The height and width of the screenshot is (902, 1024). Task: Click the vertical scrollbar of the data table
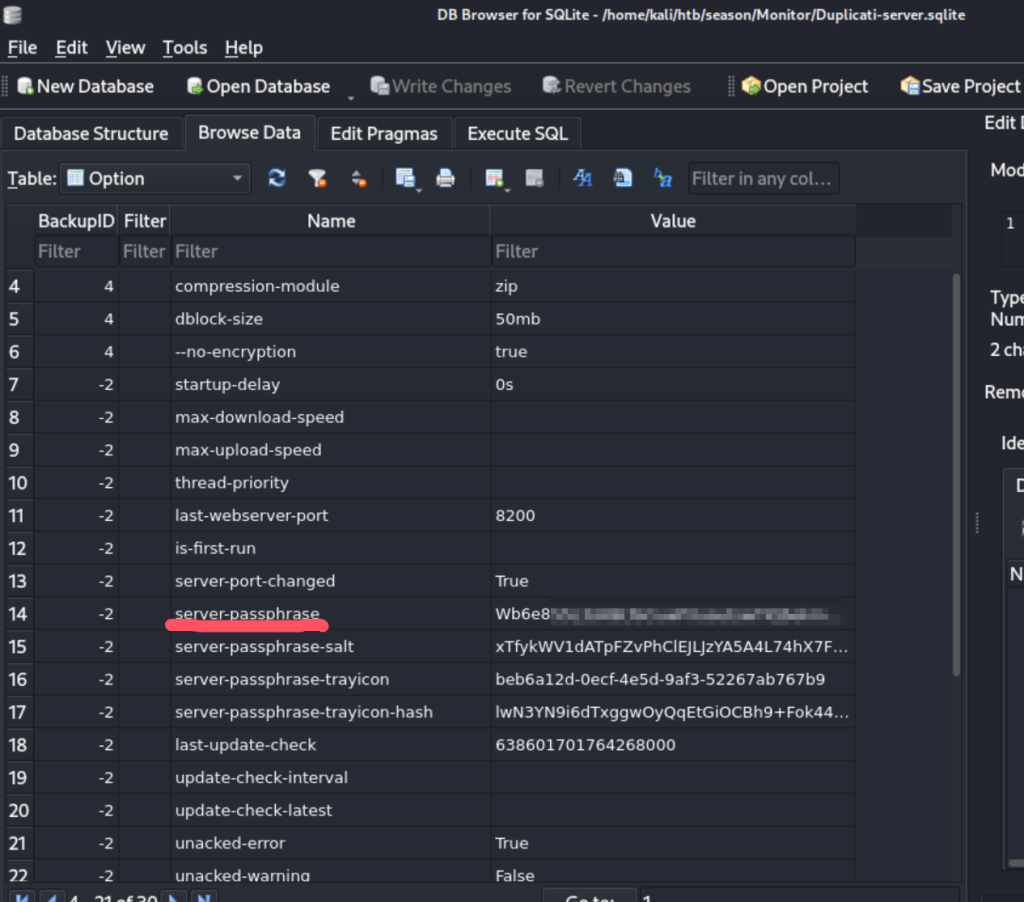click(x=956, y=475)
